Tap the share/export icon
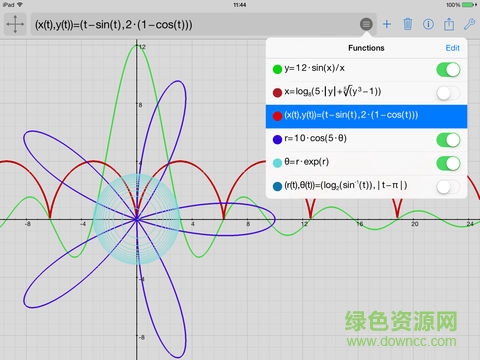The width and height of the screenshot is (480, 360). coord(449,24)
